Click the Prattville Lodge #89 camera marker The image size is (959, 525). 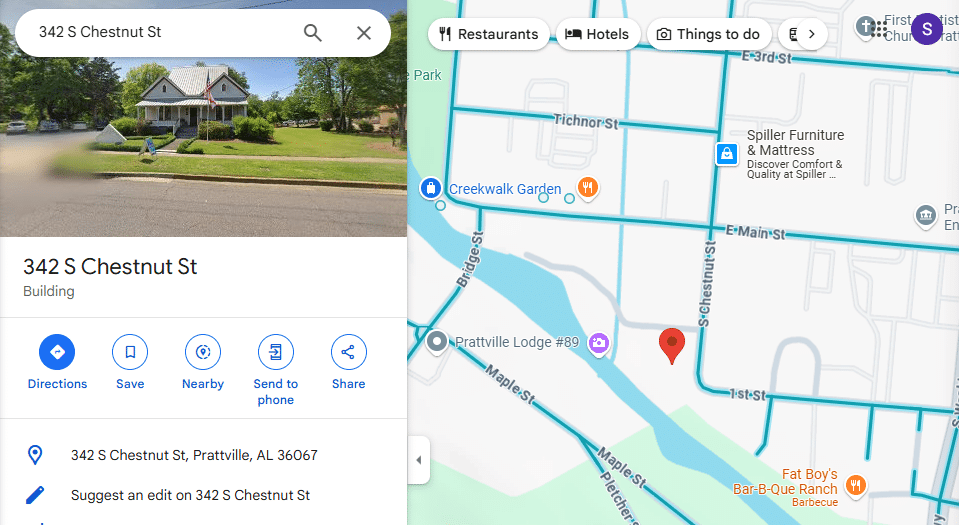click(599, 343)
